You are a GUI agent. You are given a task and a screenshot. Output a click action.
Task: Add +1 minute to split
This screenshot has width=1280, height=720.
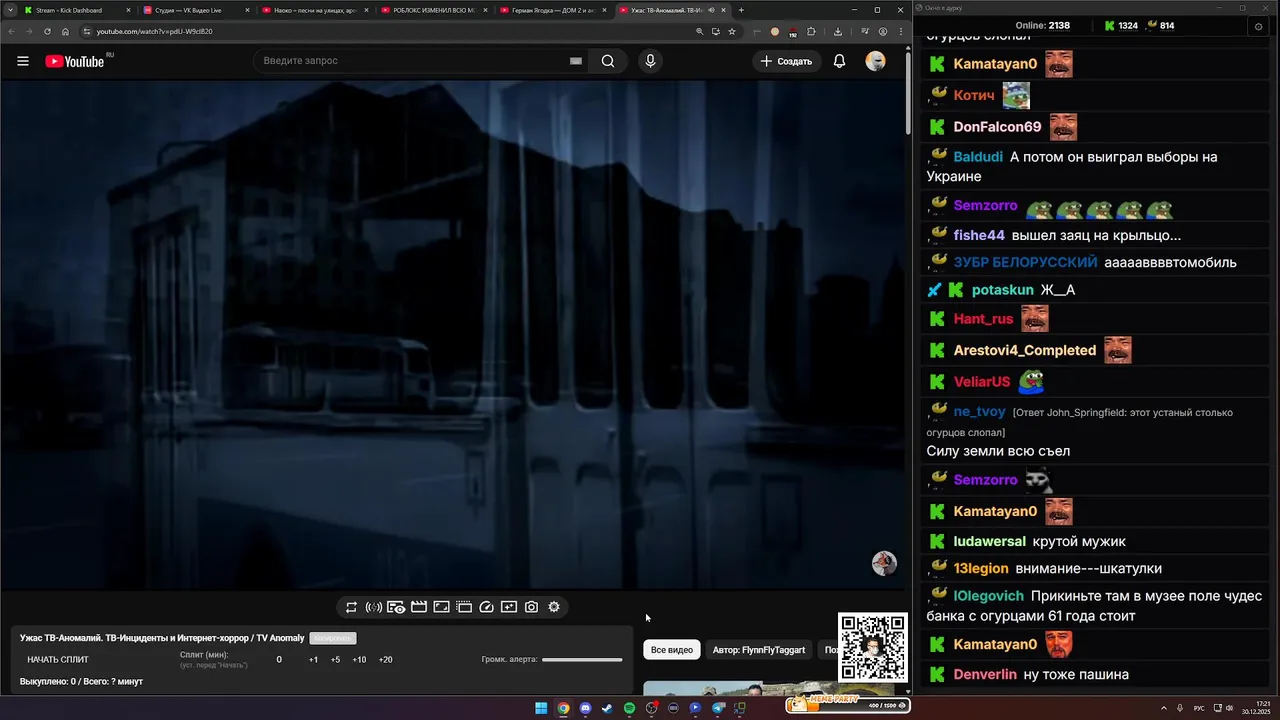coord(313,660)
